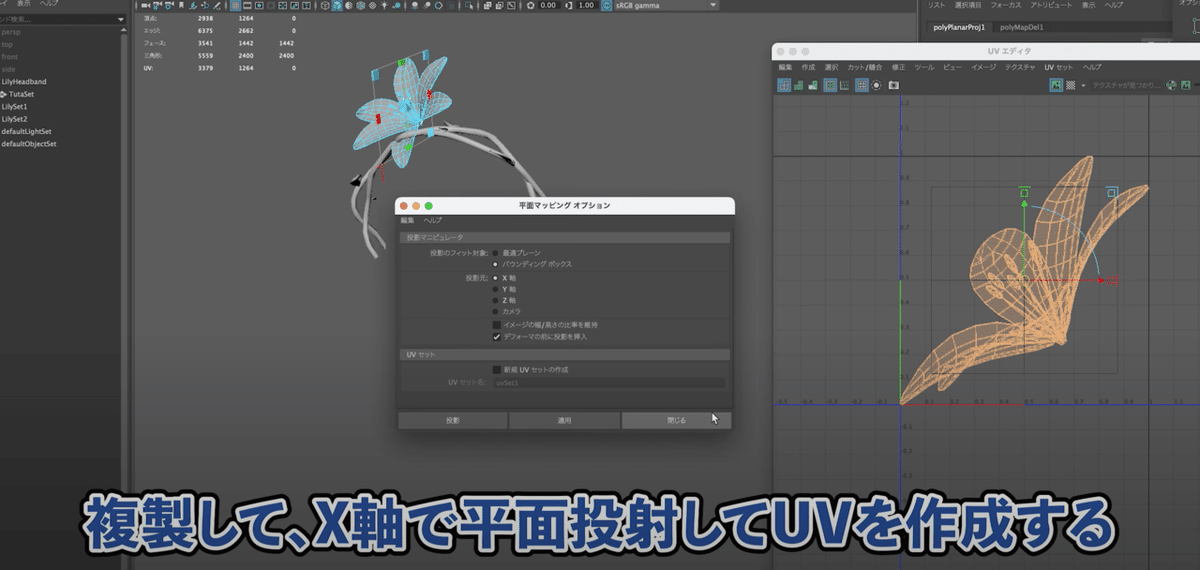This screenshot has width=1200, height=570.
Task: Toggle the isolate select icon in viewport toolbar
Action: [x=470, y=5]
